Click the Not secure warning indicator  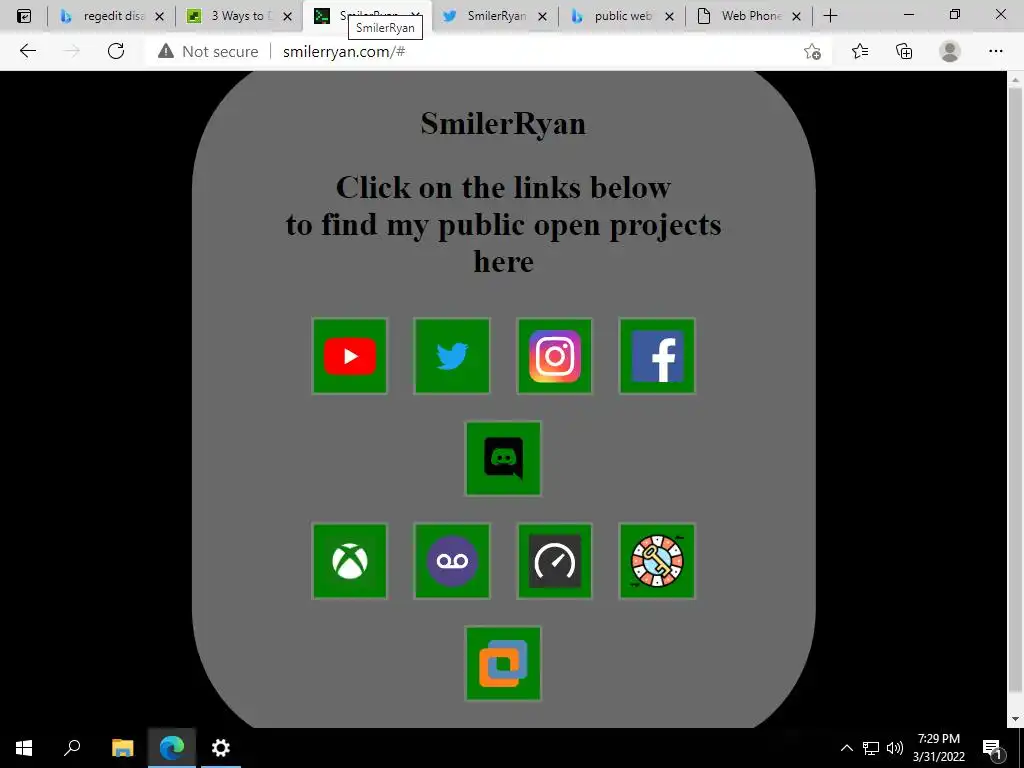pos(209,52)
